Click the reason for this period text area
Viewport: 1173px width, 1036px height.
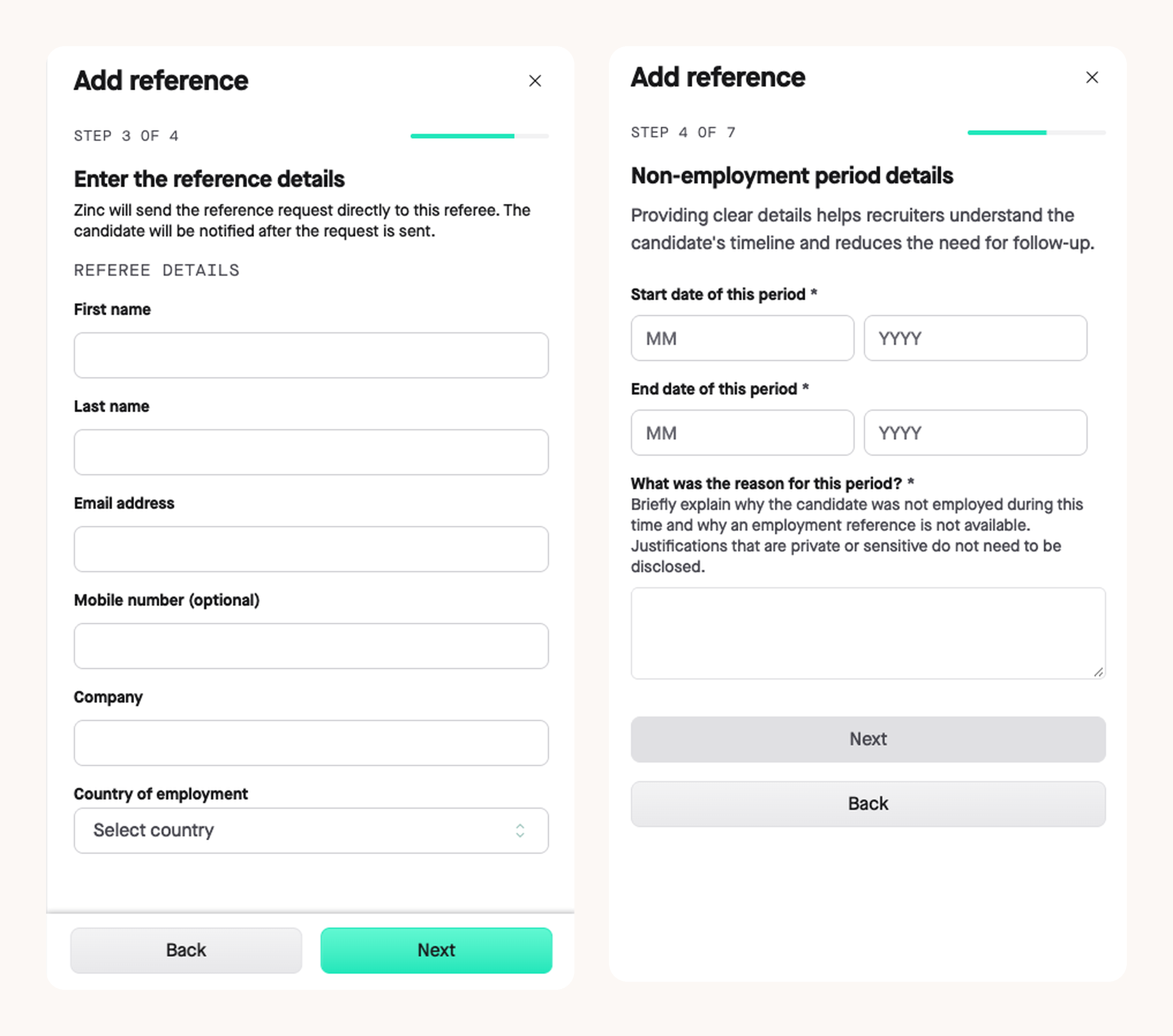pos(868,633)
